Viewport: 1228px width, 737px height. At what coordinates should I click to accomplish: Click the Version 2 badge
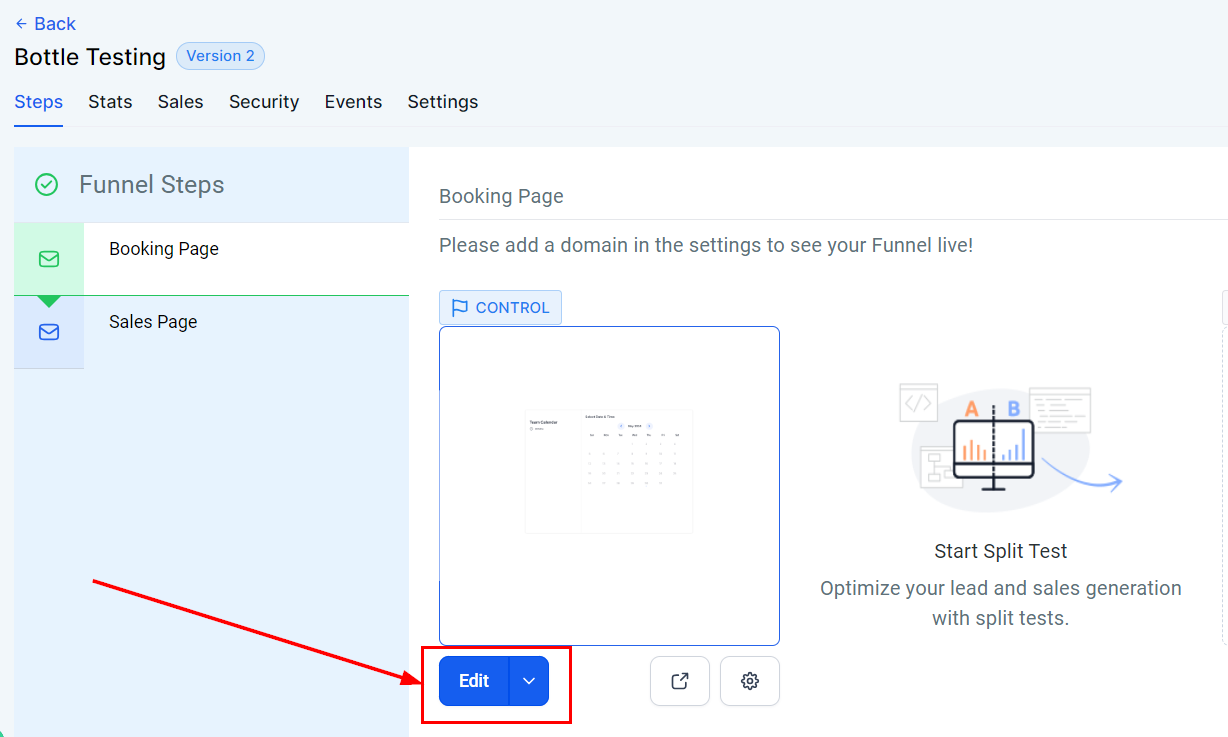click(x=220, y=56)
